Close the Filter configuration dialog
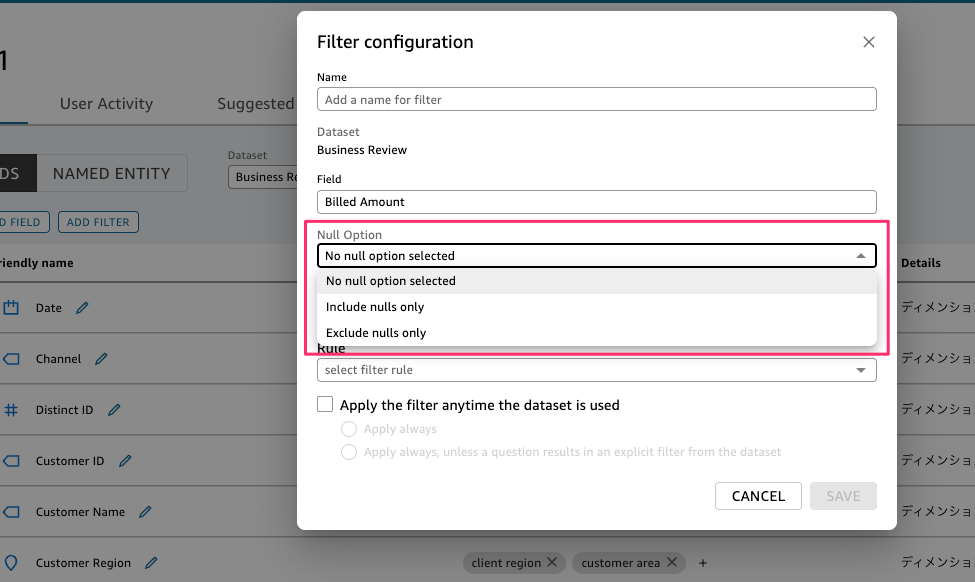975x582 pixels. coord(869,42)
